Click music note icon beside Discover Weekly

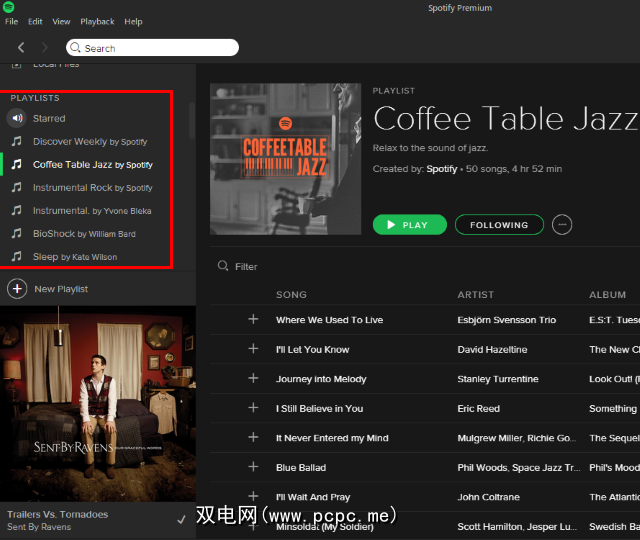tap(16, 141)
